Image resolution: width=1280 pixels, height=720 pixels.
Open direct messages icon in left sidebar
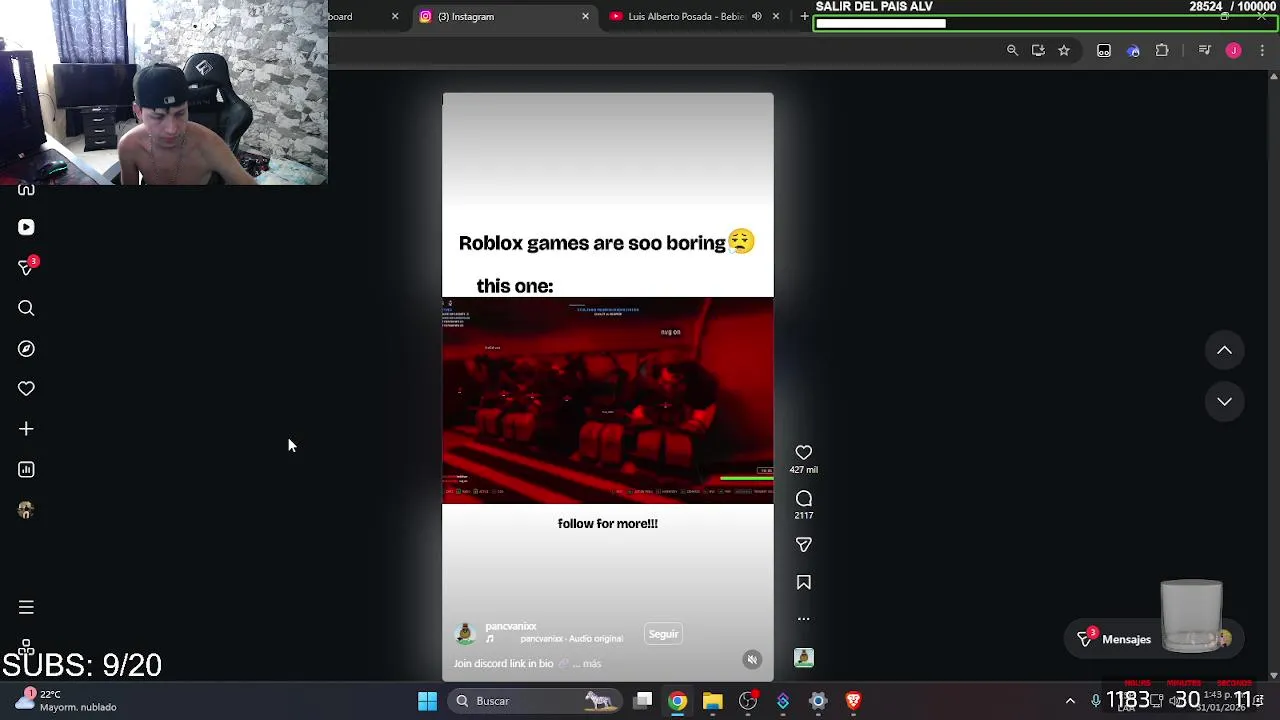(26, 267)
